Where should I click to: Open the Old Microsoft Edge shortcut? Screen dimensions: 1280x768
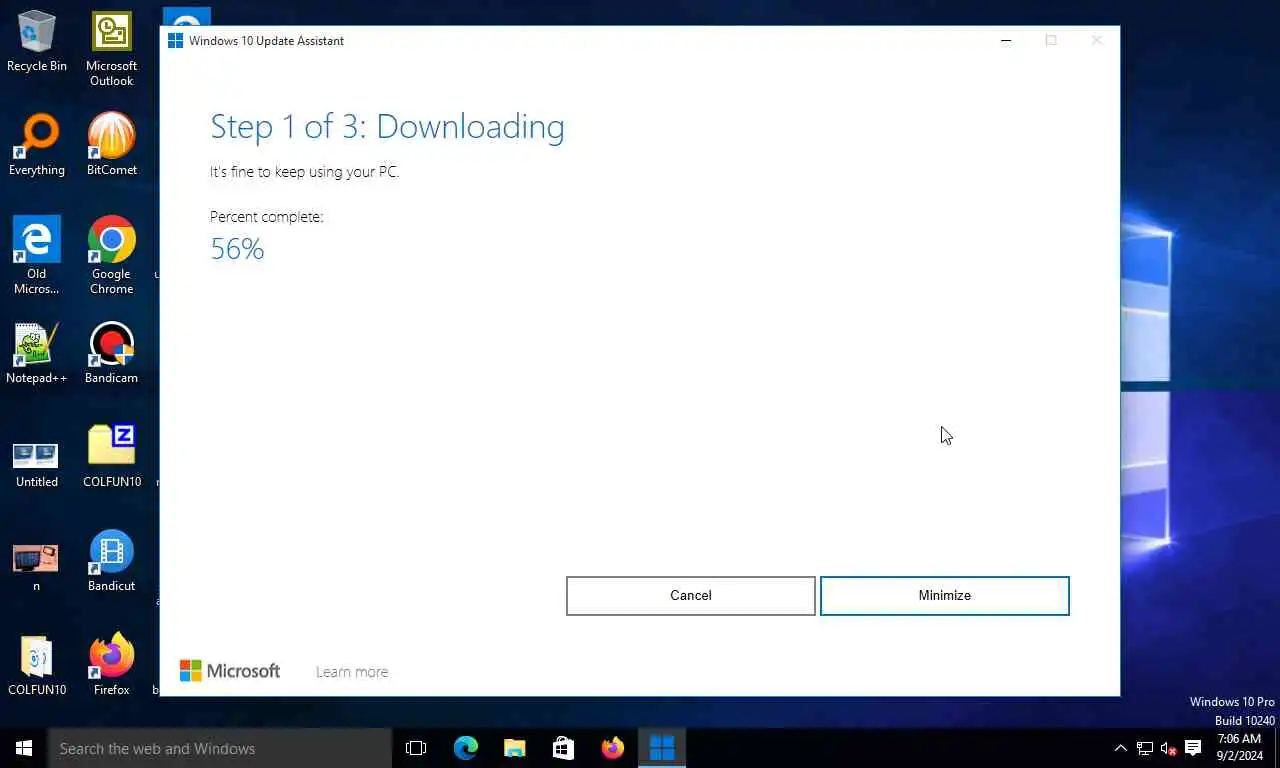pos(37,256)
